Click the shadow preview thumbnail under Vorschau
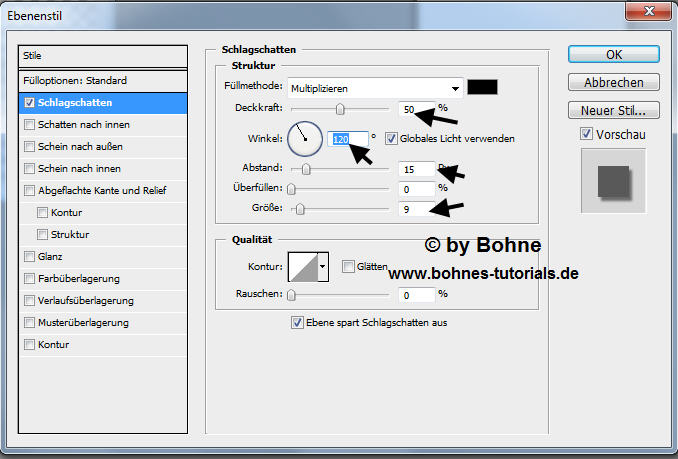 (x=613, y=181)
